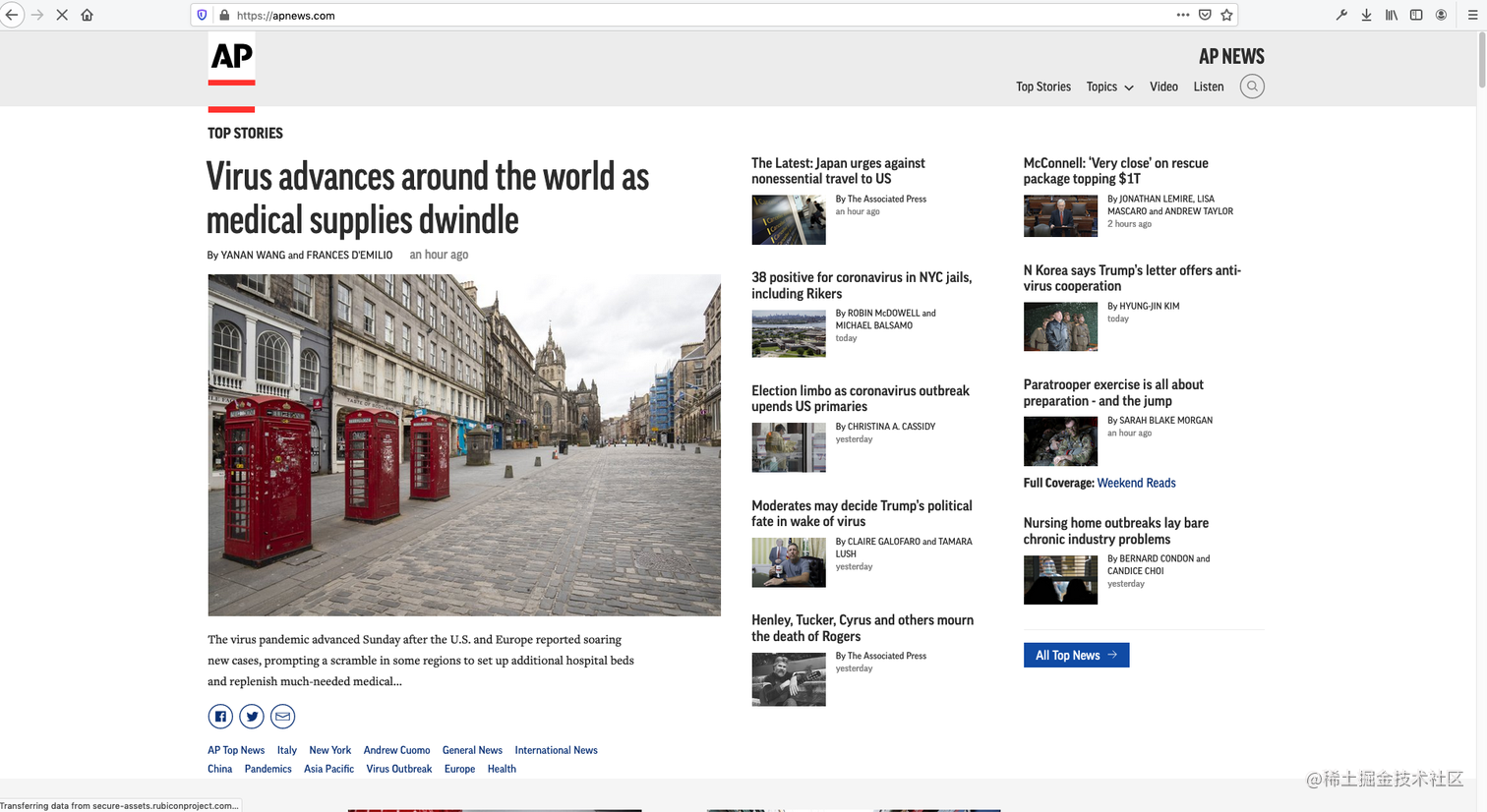
Task: Share the top story on Twitter
Action: (x=252, y=717)
